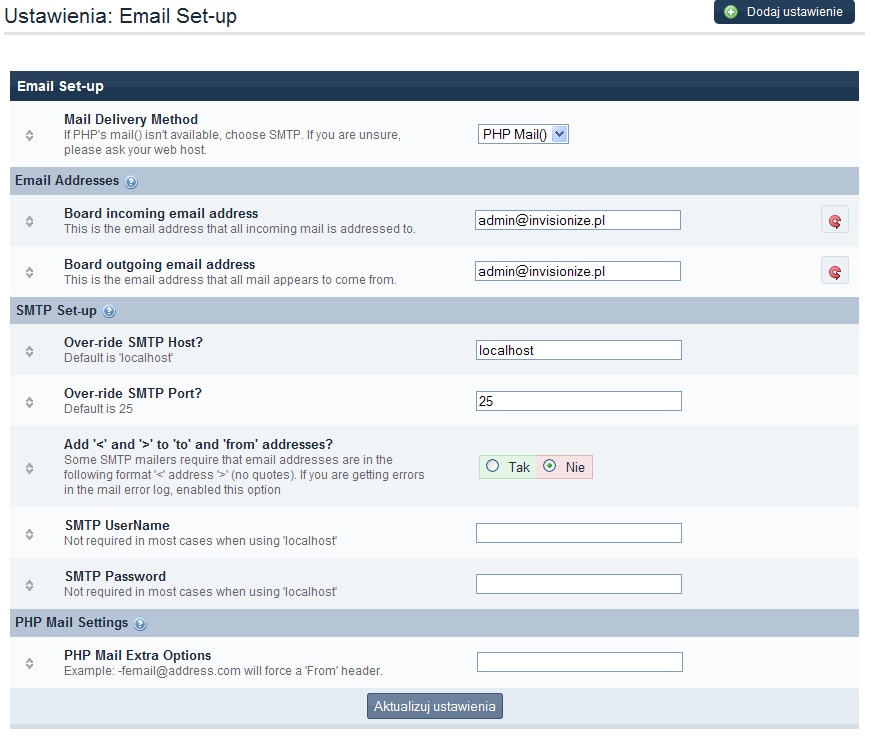Viewport: 878px width, 747px height.
Task: Focus Board outgoing email address field
Action: point(577,271)
